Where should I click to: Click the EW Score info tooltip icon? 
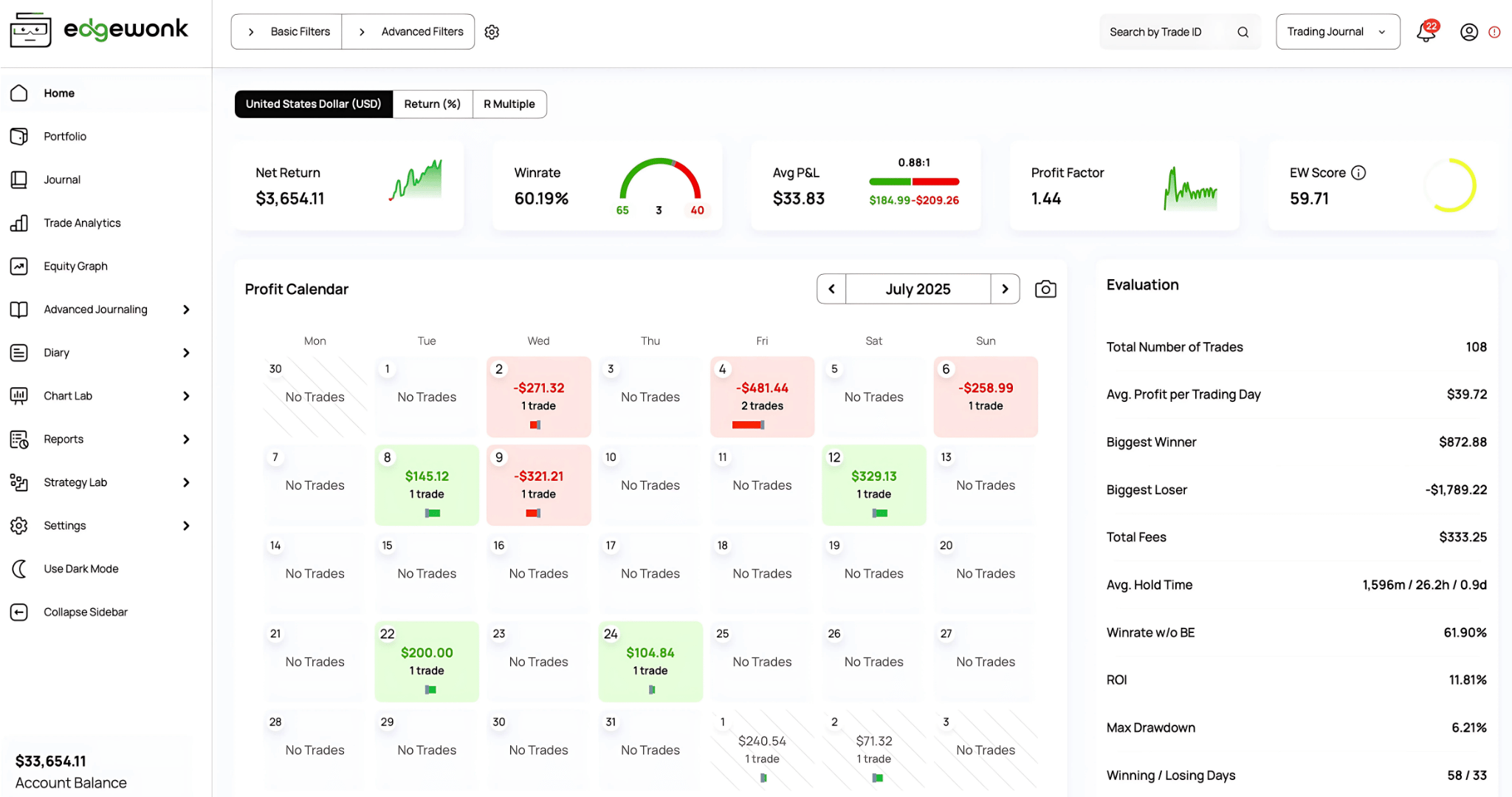click(1358, 172)
